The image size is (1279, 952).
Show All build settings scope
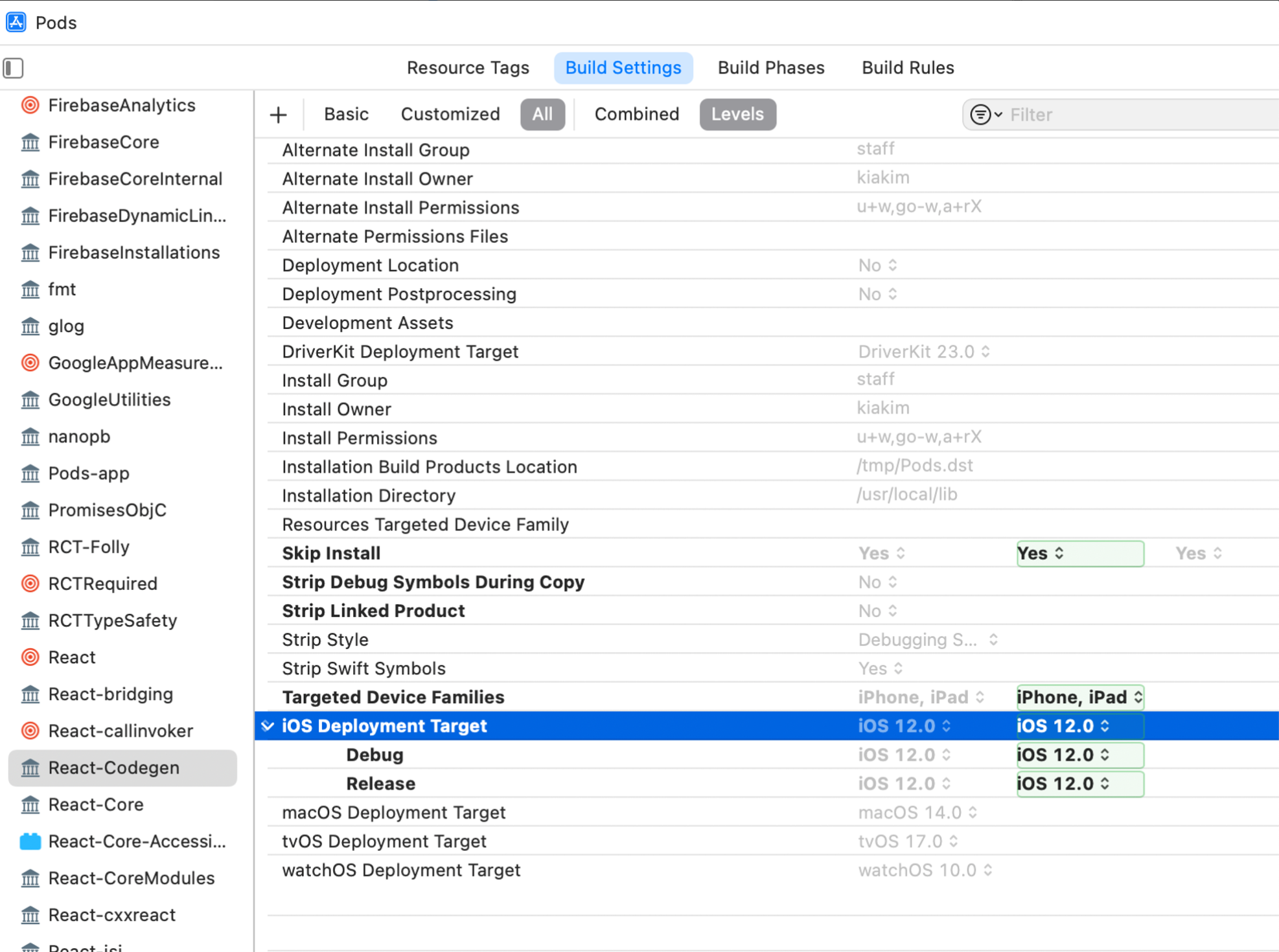pos(542,115)
